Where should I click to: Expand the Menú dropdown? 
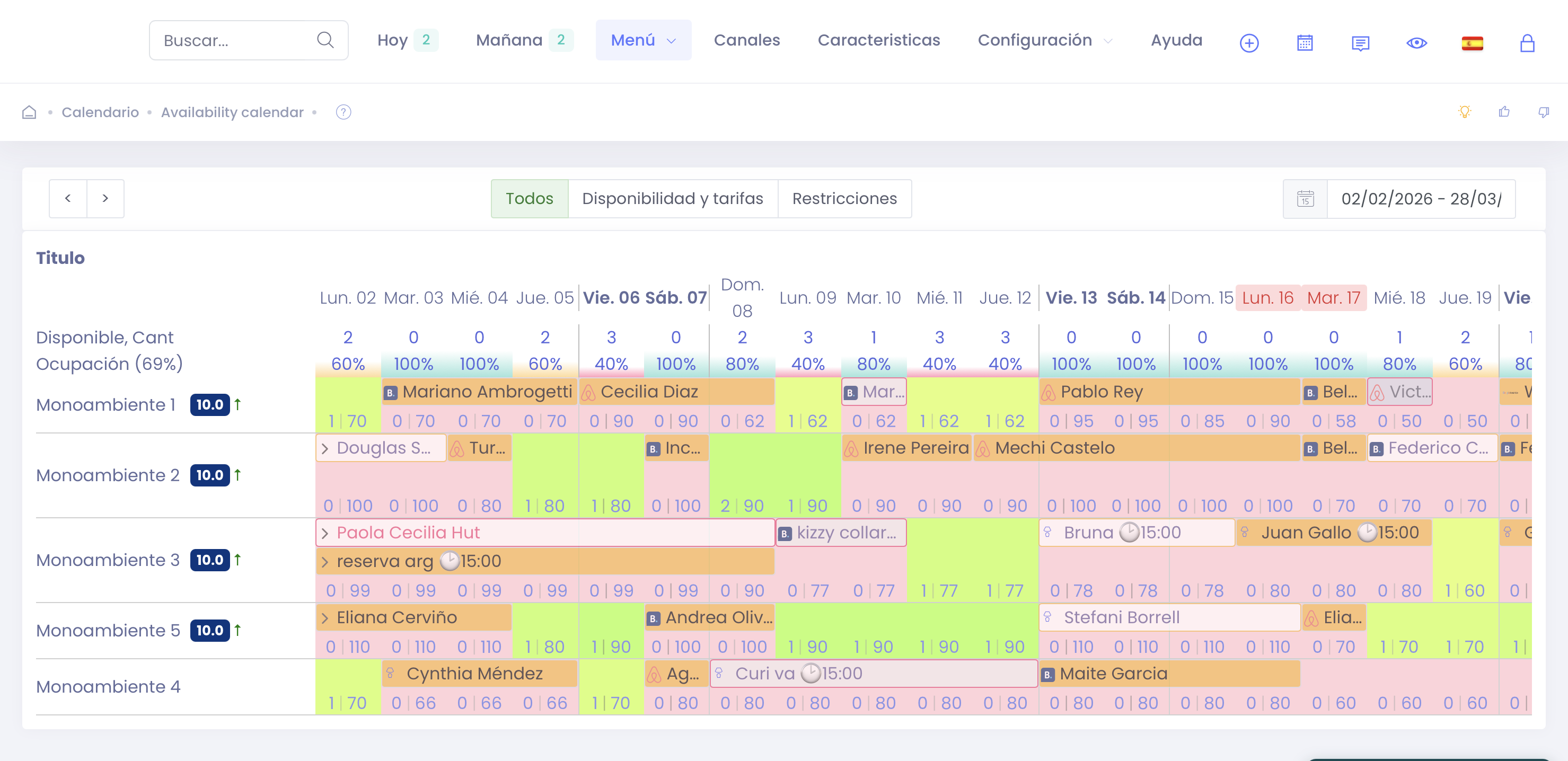(x=643, y=40)
